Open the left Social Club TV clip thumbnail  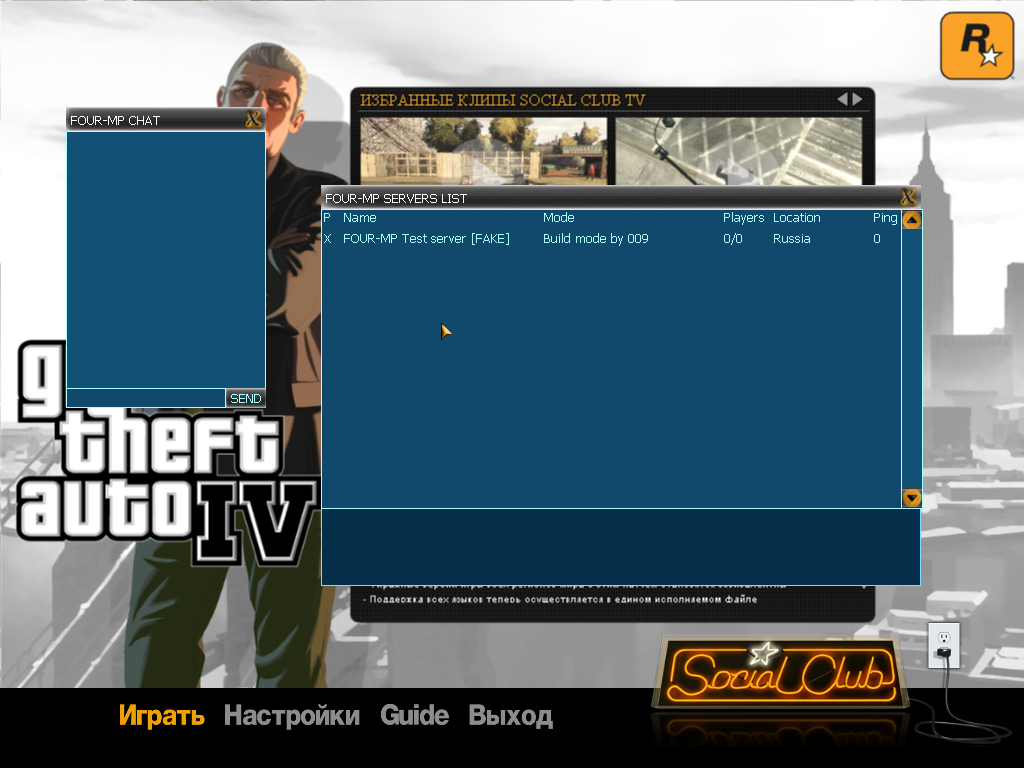(483, 152)
